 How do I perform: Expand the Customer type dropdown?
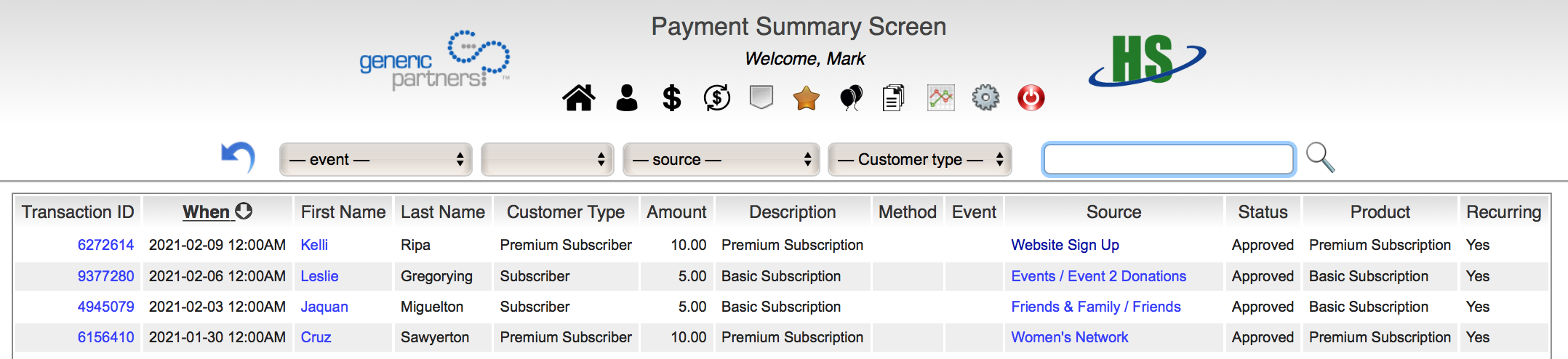click(x=919, y=160)
